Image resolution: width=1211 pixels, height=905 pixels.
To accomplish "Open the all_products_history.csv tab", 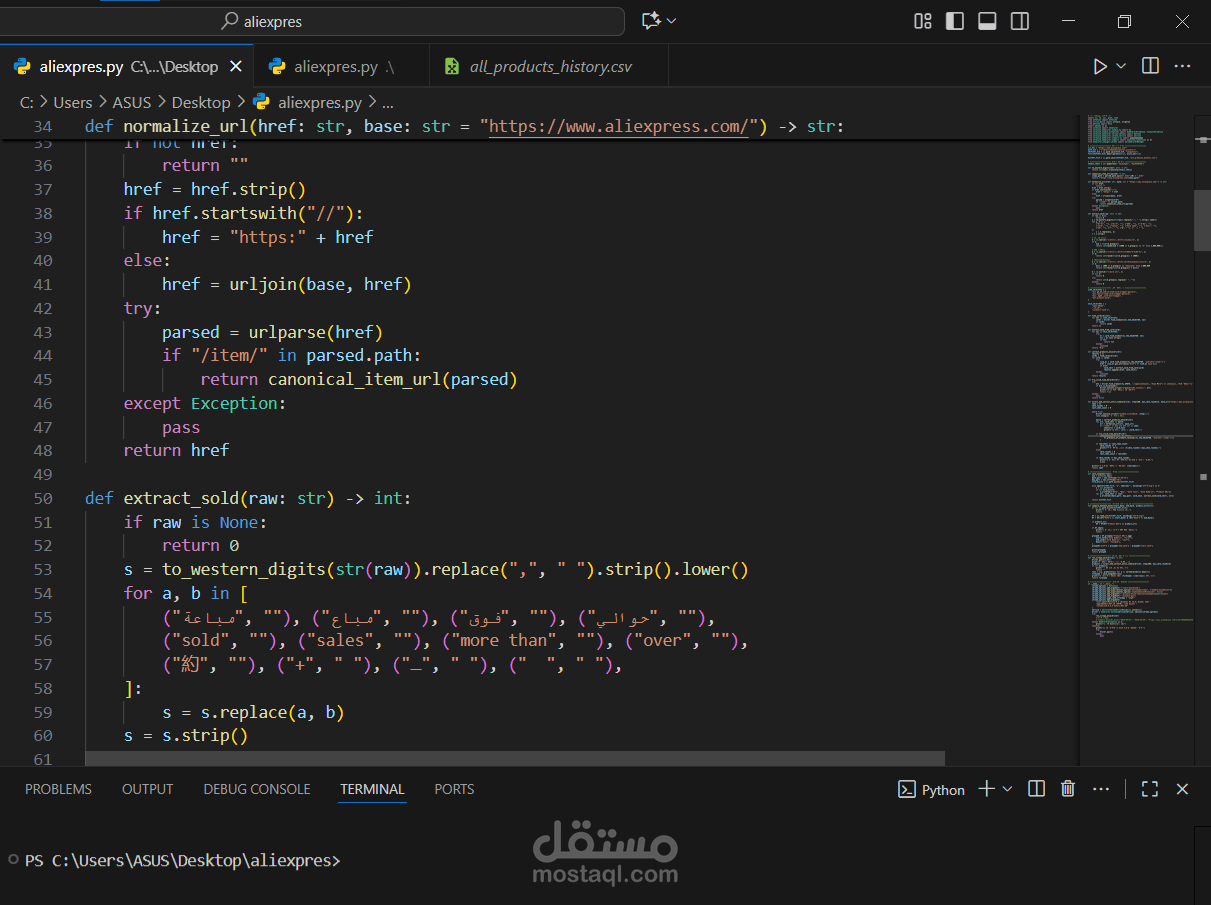I will click(x=549, y=67).
